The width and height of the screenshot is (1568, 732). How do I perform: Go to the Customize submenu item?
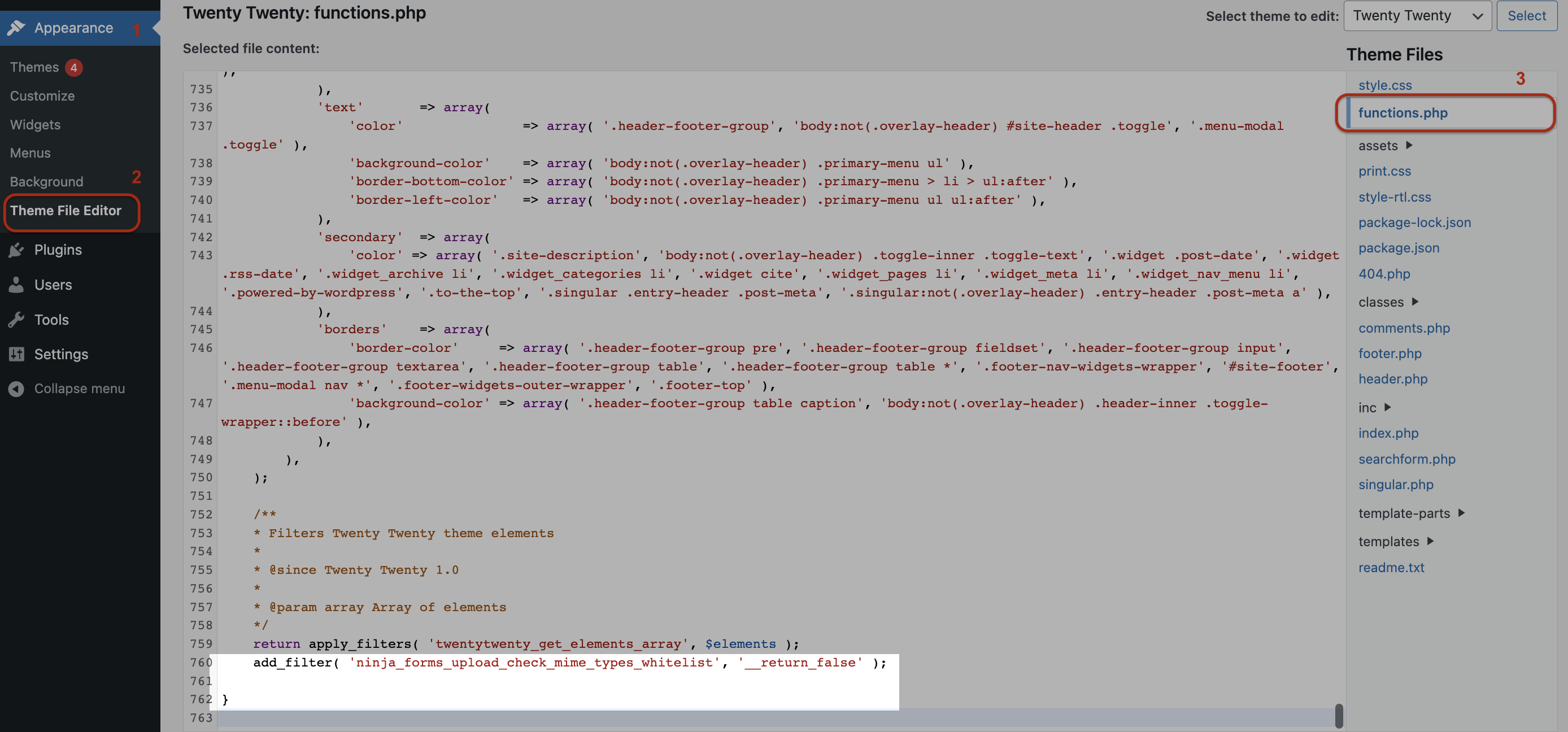[42, 95]
